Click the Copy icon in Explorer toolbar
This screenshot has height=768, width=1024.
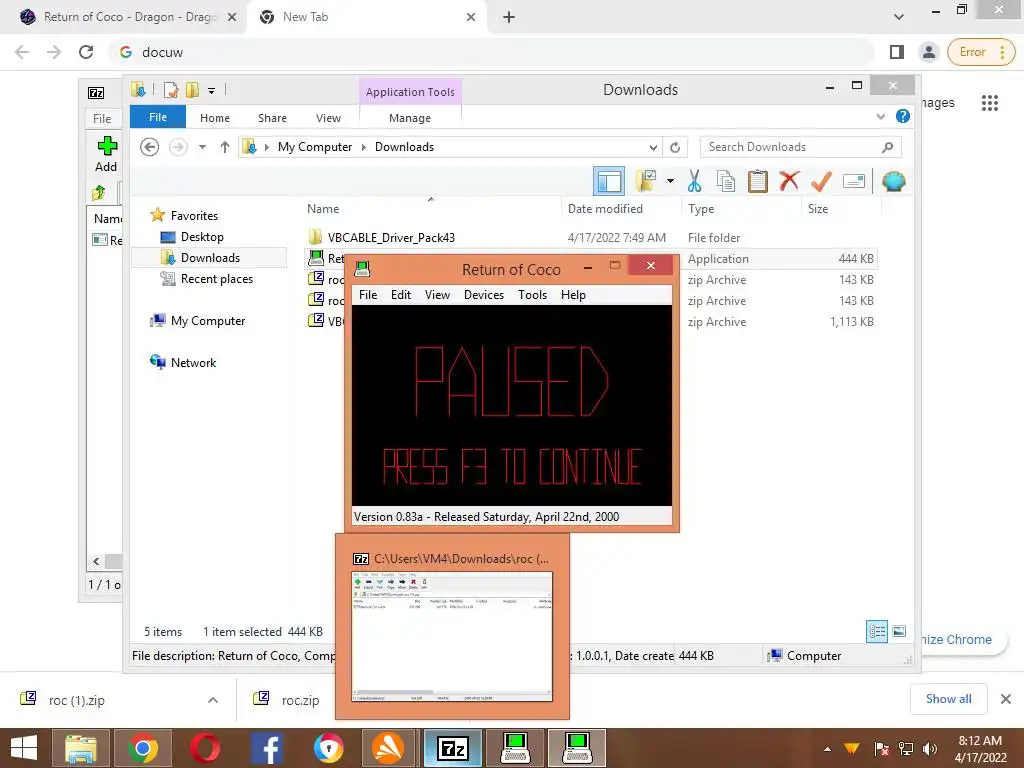tap(726, 181)
